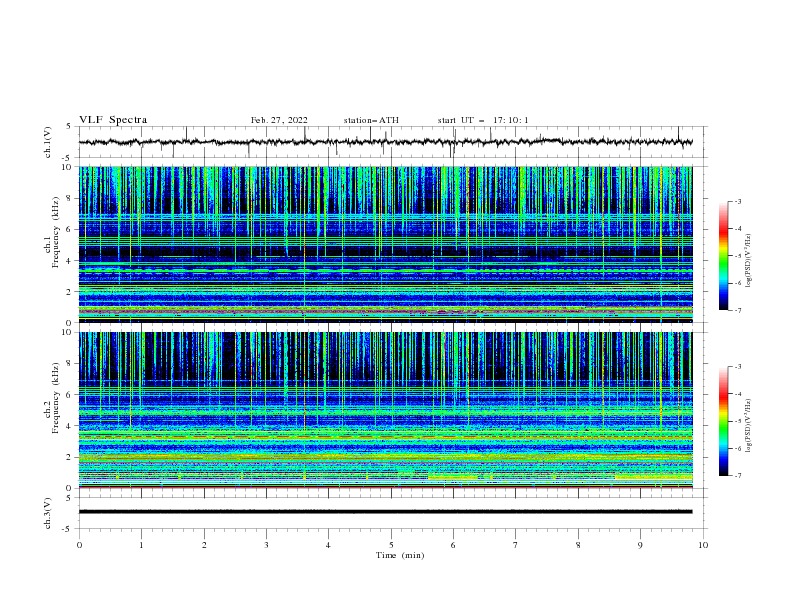Click time axis tick label "3"
The width and height of the screenshot is (792, 612).
click(x=266, y=545)
